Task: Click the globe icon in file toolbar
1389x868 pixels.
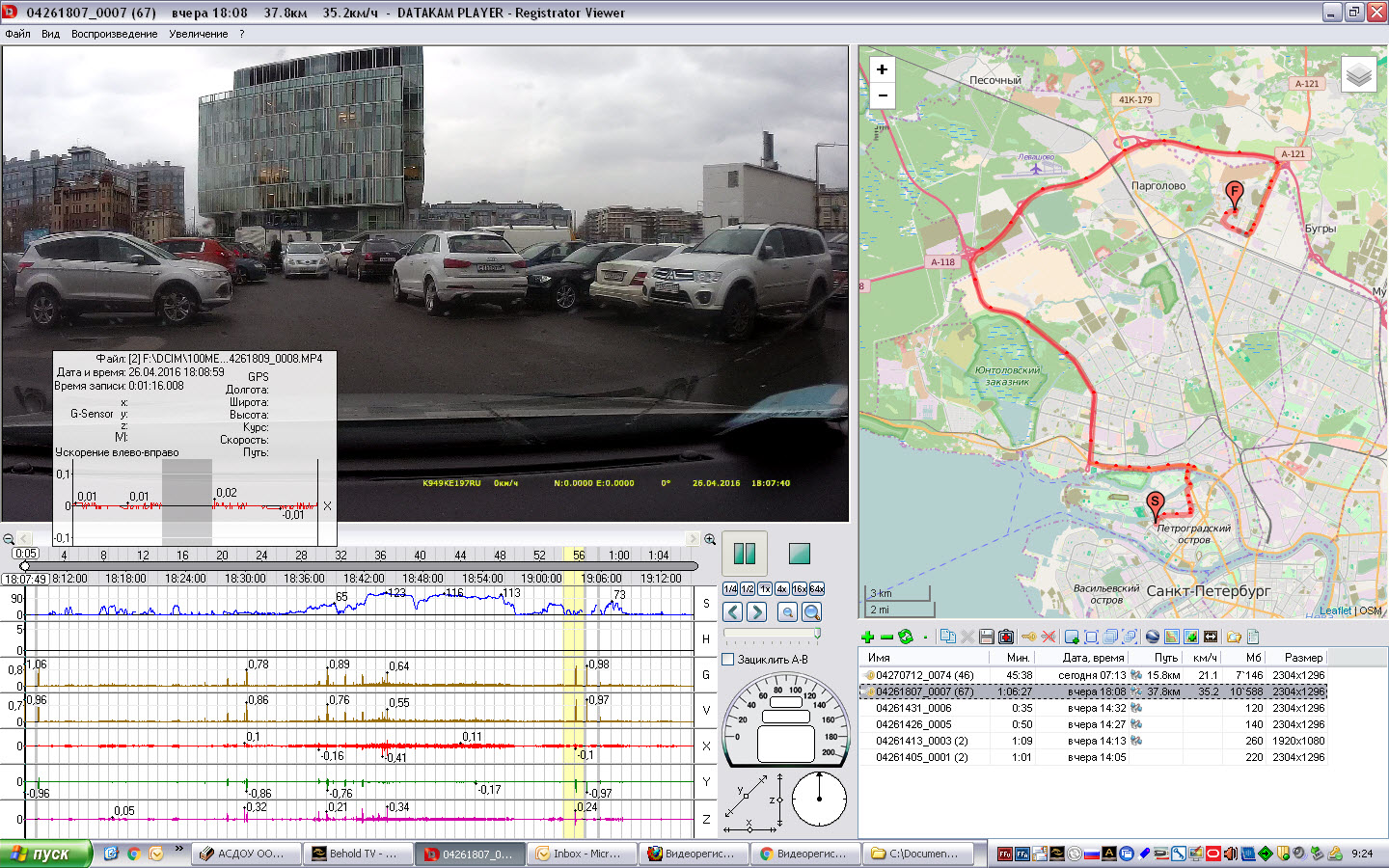Action: (1152, 637)
